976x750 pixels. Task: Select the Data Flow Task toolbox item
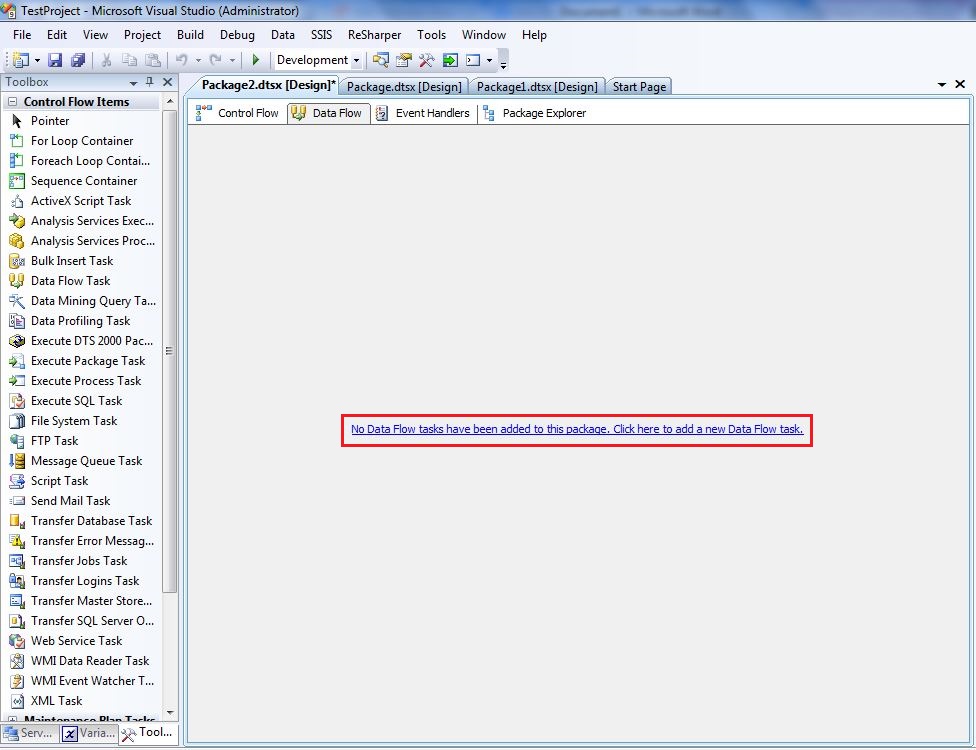70,281
